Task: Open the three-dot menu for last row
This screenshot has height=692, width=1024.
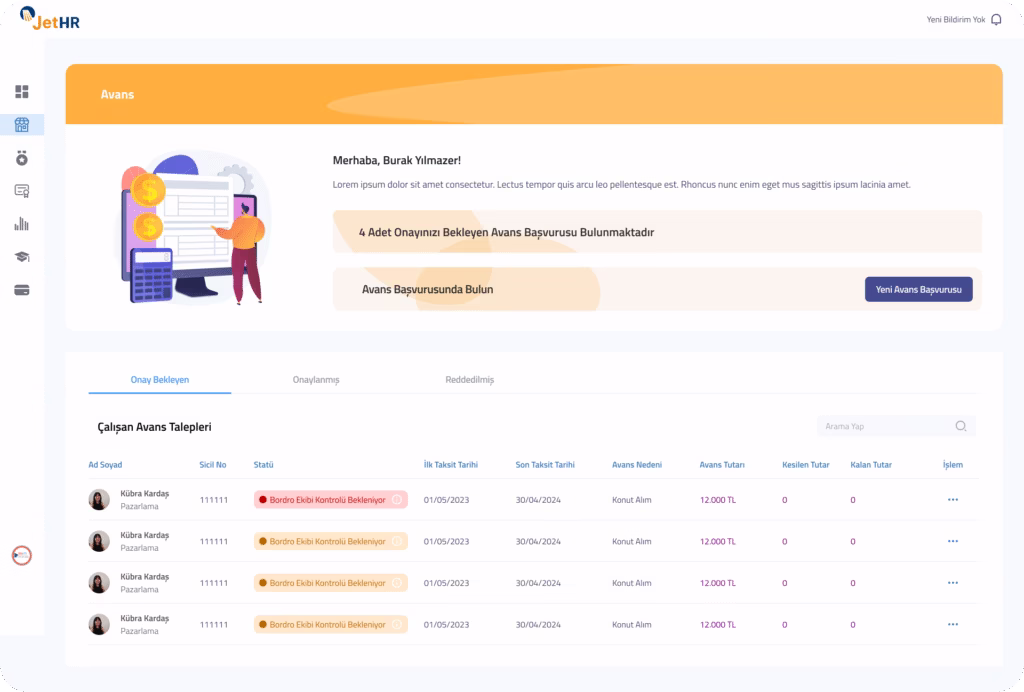Action: click(953, 625)
